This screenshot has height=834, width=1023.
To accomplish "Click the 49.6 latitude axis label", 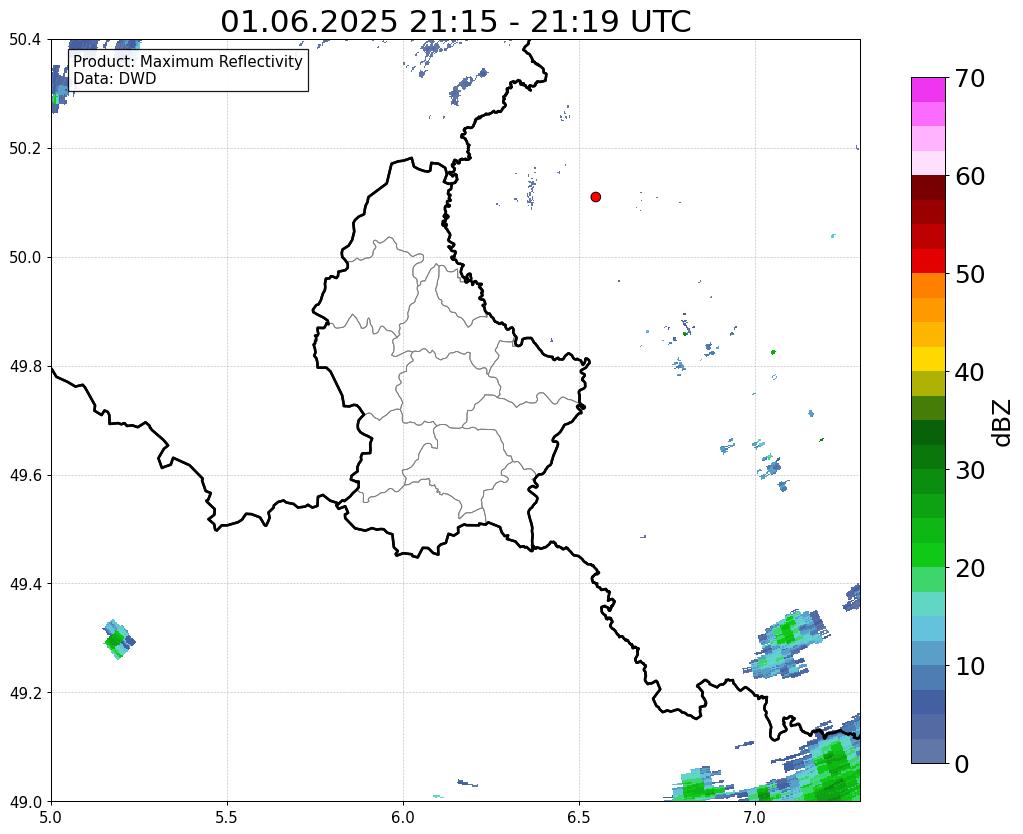I will click(x=25, y=476).
